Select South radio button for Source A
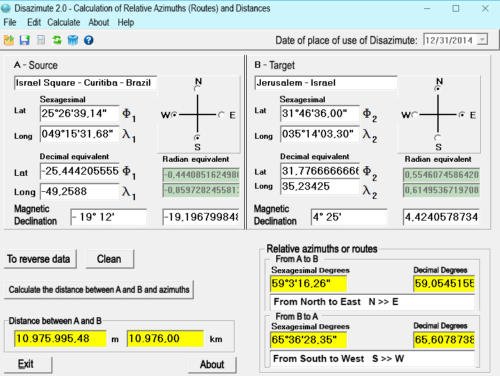The image size is (500, 376). click(197, 137)
